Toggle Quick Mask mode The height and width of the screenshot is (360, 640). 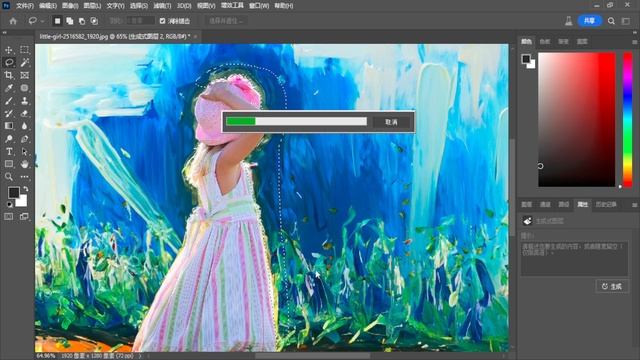pyautogui.click(x=9, y=217)
